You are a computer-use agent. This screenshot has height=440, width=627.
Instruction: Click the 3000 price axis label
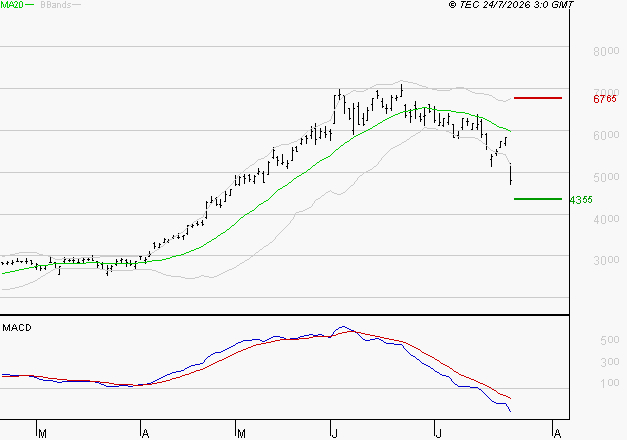click(606, 260)
